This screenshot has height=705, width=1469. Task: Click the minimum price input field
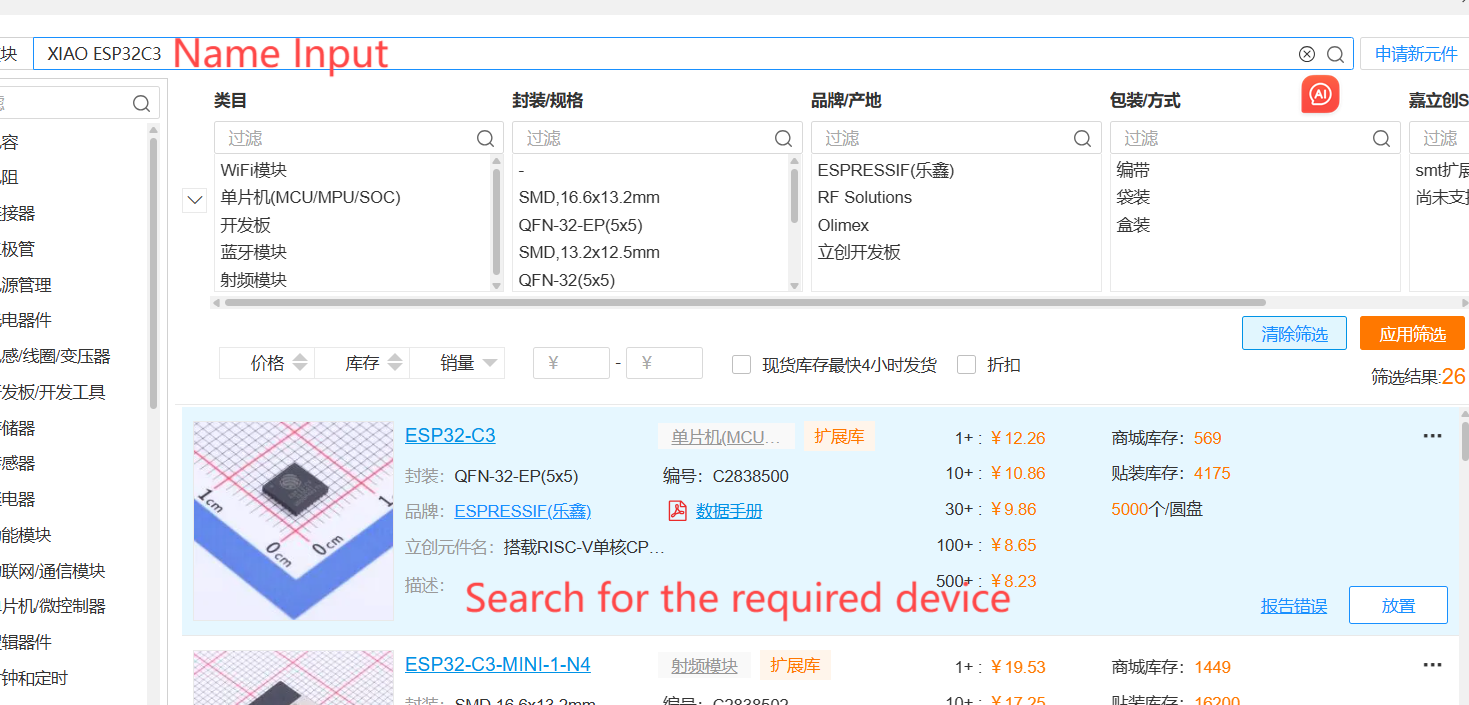571,363
